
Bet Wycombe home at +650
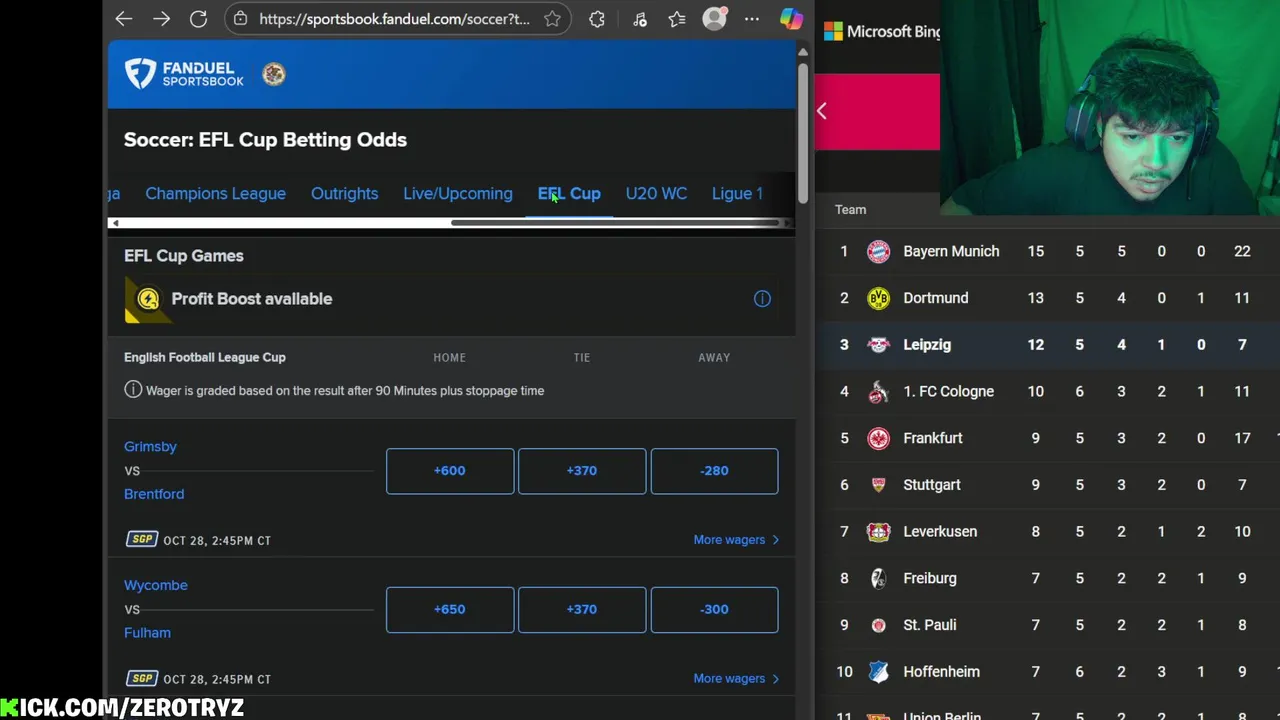(x=450, y=609)
